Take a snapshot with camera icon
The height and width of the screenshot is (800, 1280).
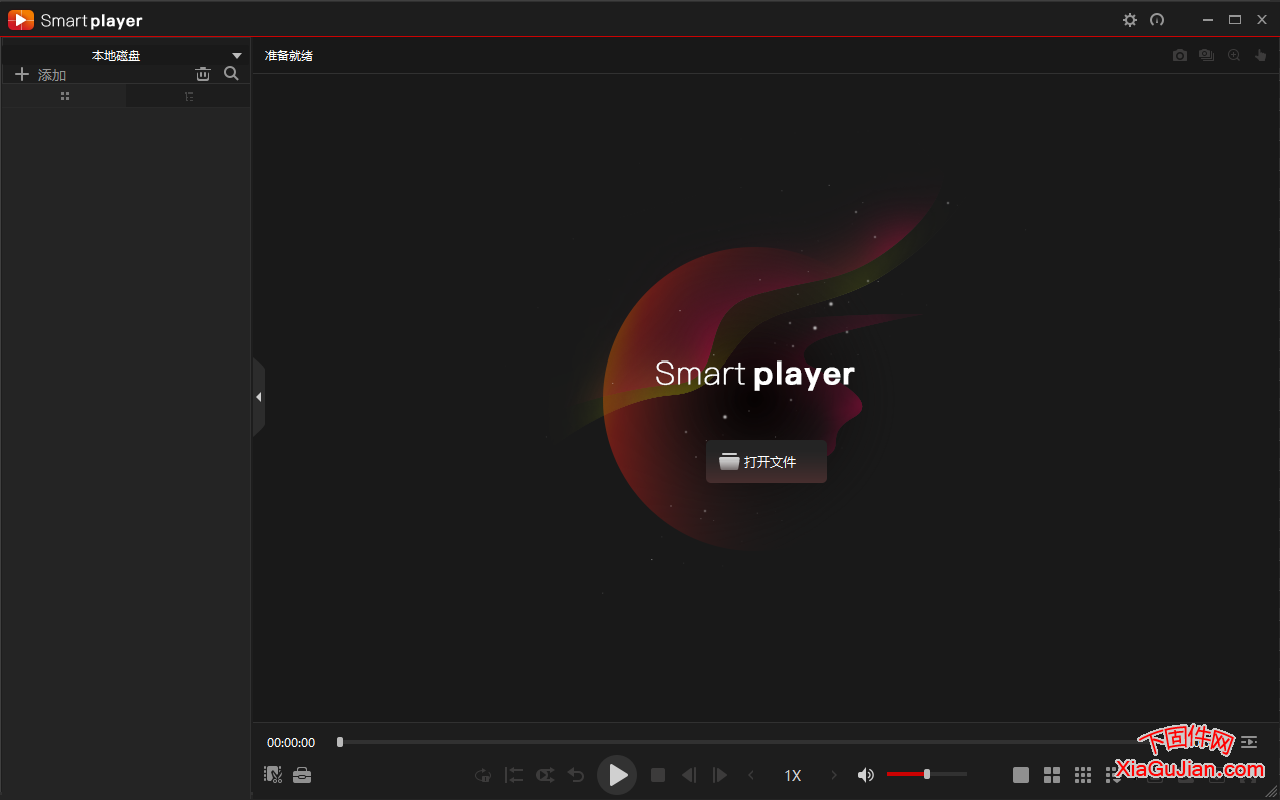click(1180, 56)
